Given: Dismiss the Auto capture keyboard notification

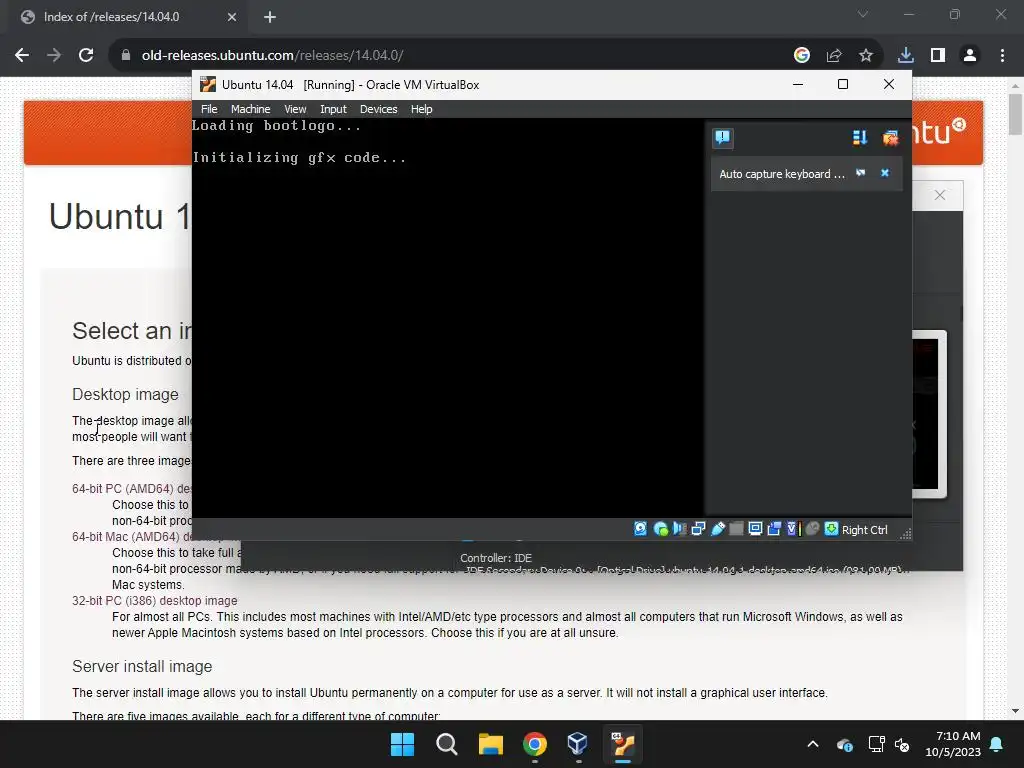Looking at the screenshot, I should click(885, 173).
